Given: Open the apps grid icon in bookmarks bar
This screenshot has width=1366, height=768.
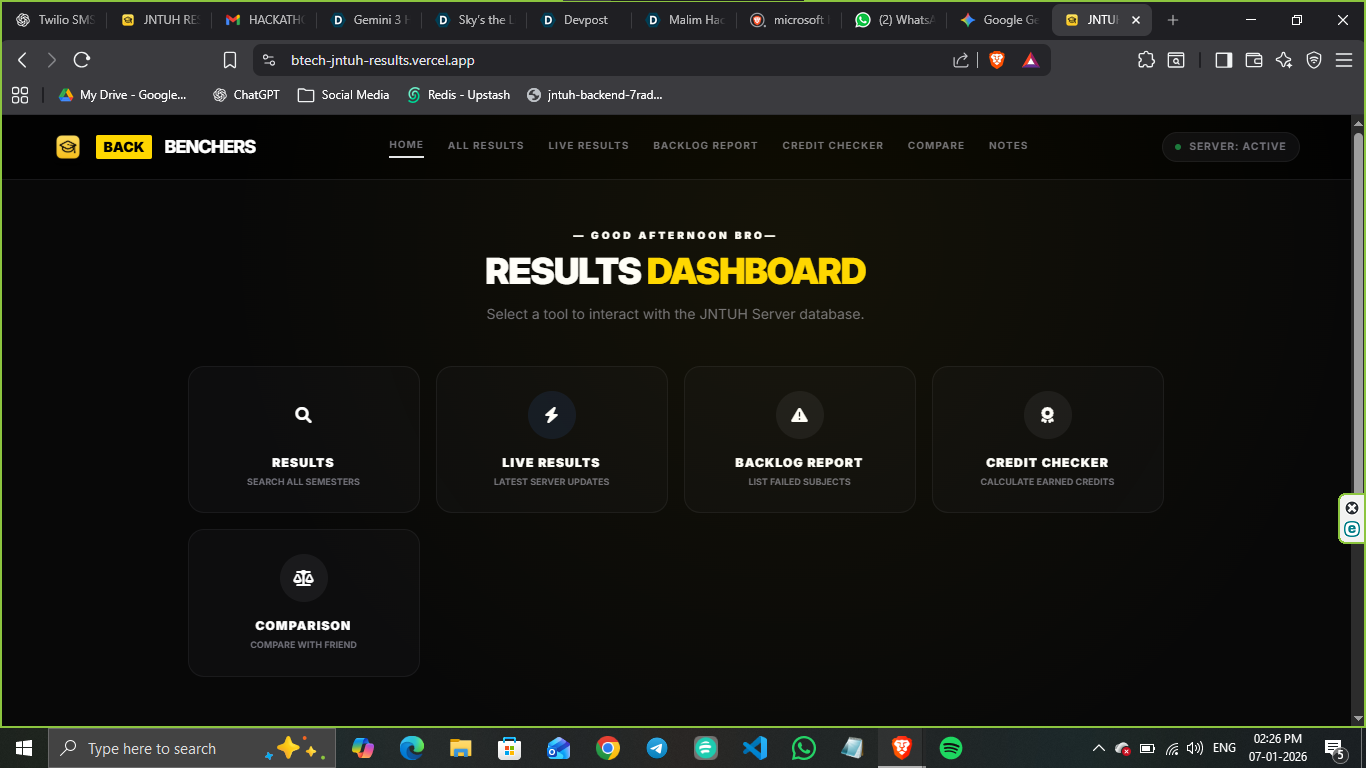Looking at the screenshot, I should click(19, 95).
